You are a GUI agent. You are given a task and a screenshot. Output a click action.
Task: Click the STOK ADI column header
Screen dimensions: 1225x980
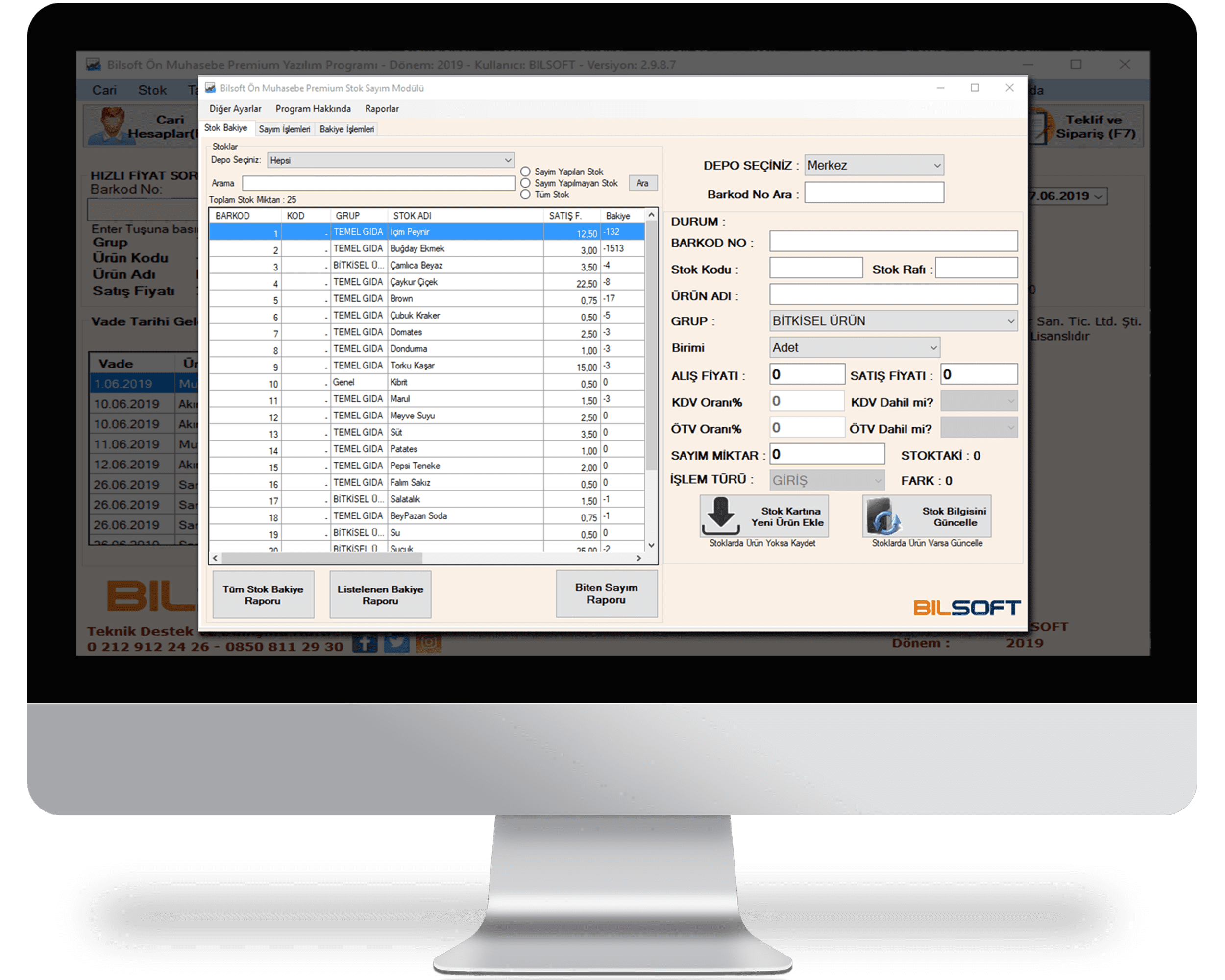[465, 216]
